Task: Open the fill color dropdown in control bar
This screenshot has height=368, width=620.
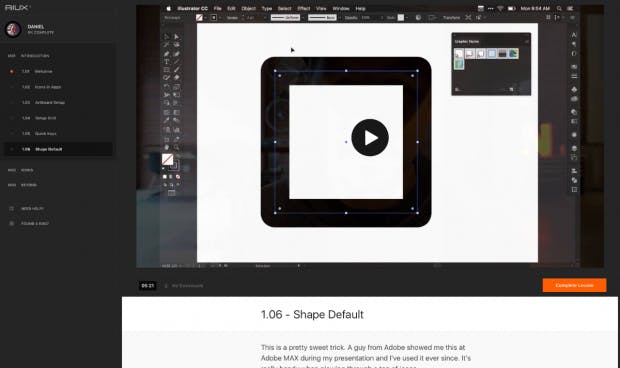Action: [206, 18]
